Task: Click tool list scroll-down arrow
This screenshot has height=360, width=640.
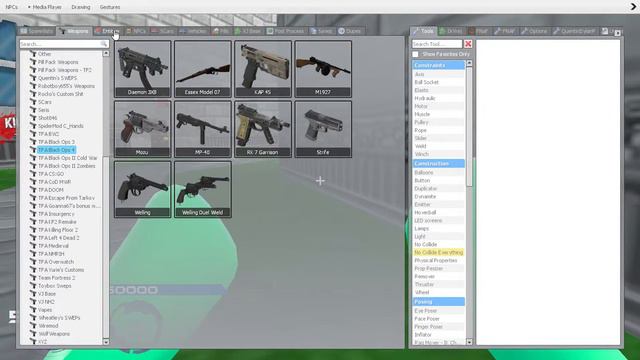Action: (469, 342)
